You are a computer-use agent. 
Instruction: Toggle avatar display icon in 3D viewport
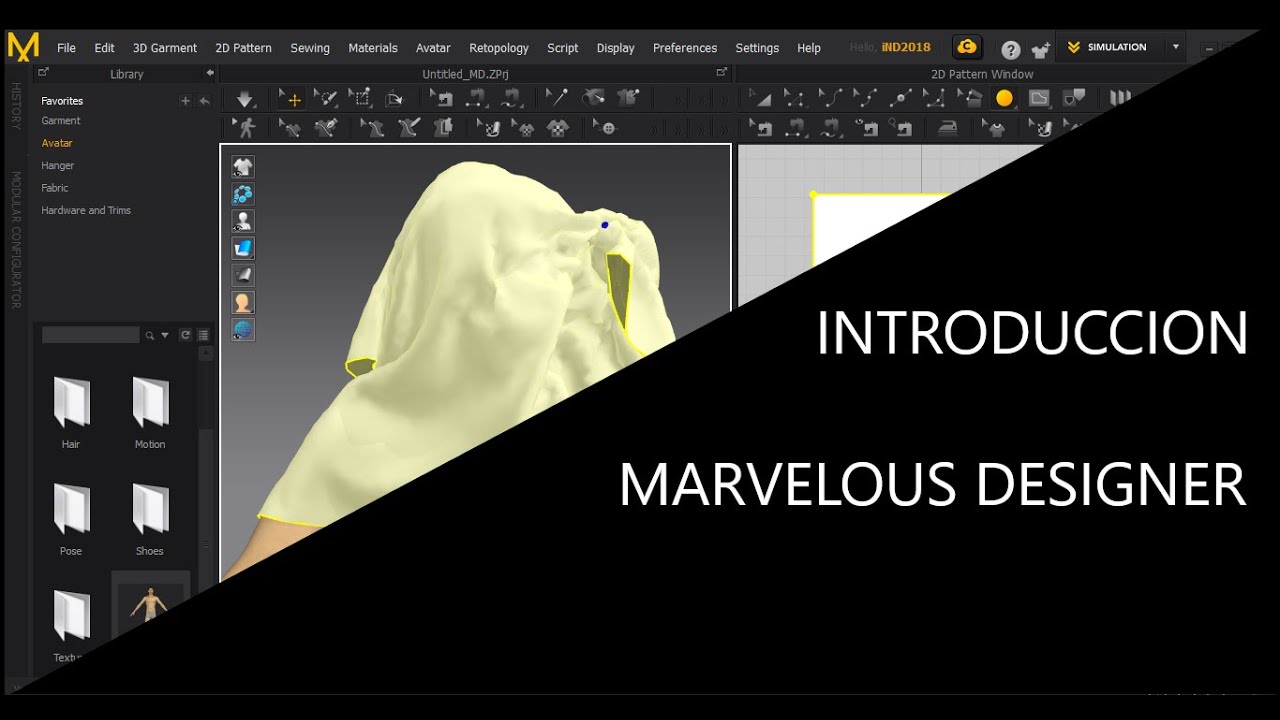[x=243, y=221]
